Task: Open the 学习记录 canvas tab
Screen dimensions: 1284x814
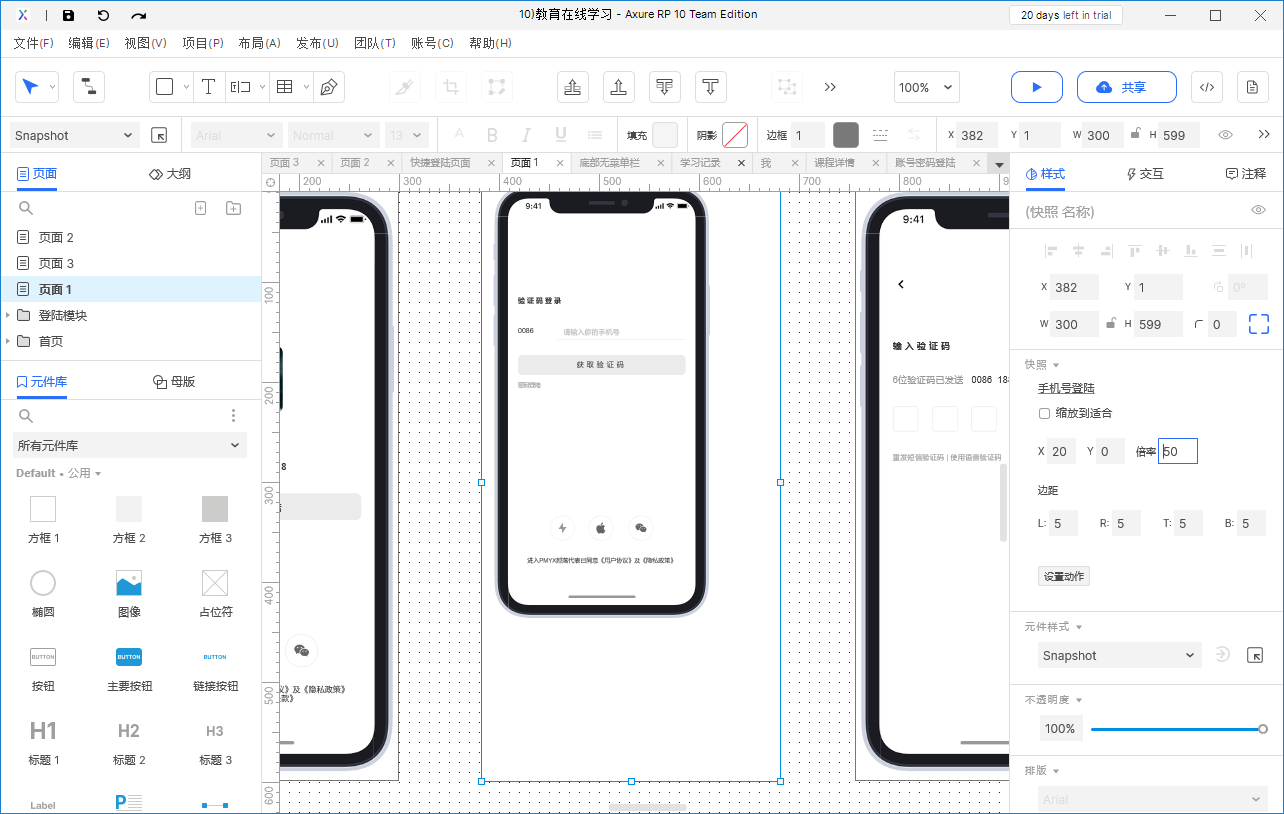Action: pos(700,162)
